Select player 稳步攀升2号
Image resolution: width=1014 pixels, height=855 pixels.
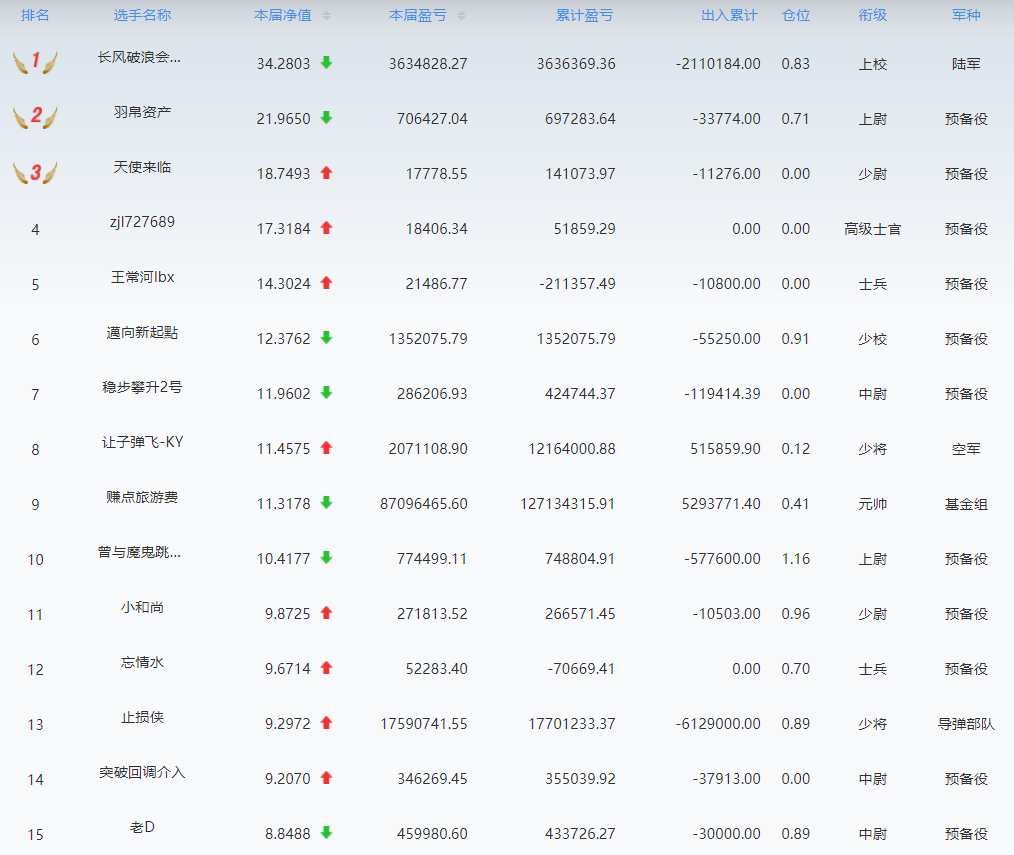pos(142,387)
